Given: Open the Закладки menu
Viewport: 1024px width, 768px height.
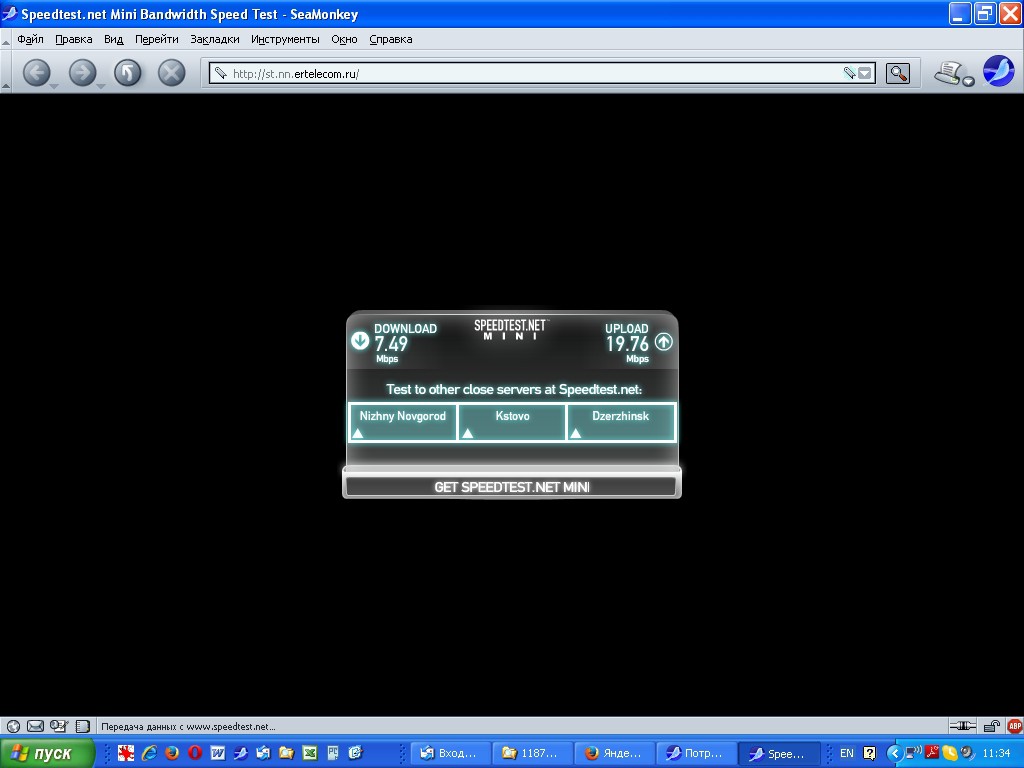Looking at the screenshot, I should pos(215,39).
